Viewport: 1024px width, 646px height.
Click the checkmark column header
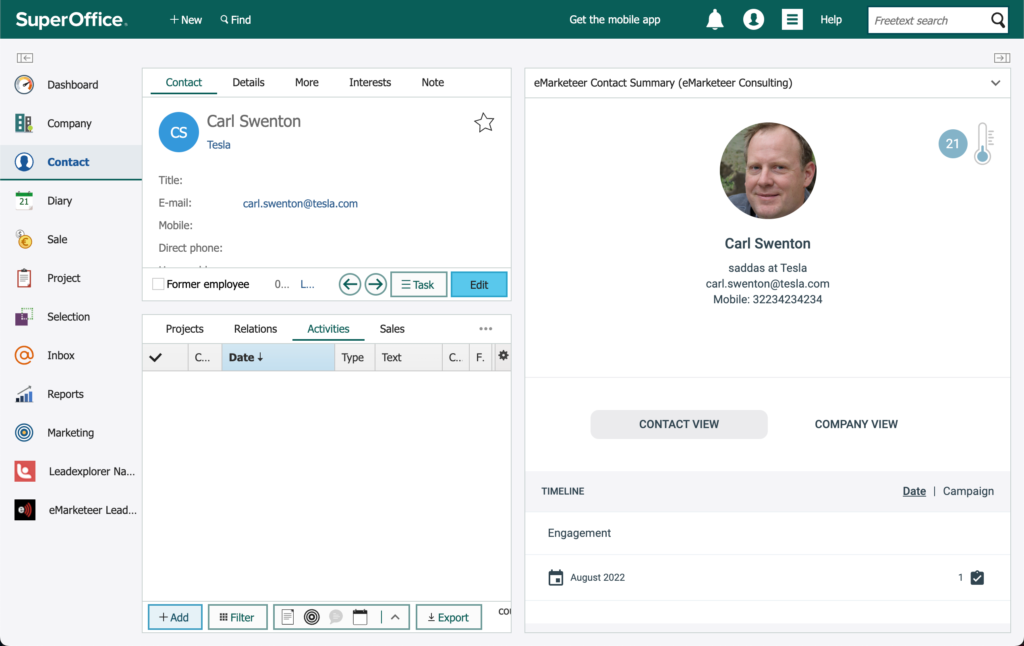tap(155, 357)
